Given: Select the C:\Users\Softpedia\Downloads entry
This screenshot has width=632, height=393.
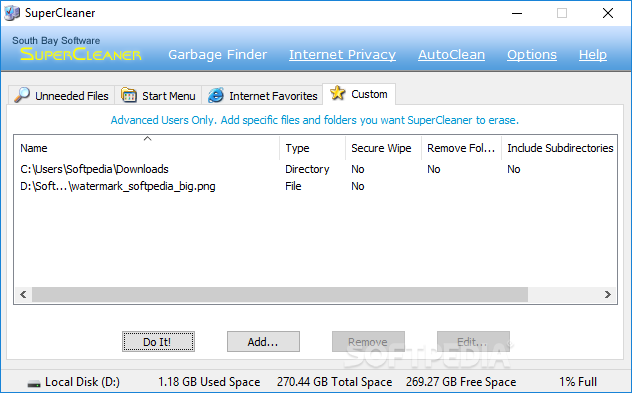Looking at the screenshot, I should (94, 169).
